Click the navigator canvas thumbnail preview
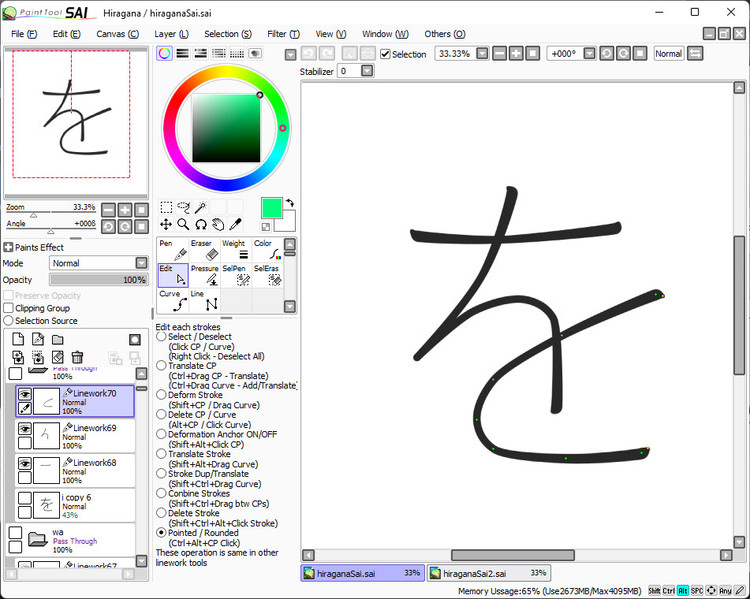Image resolution: width=750 pixels, height=599 pixels. coord(70,112)
